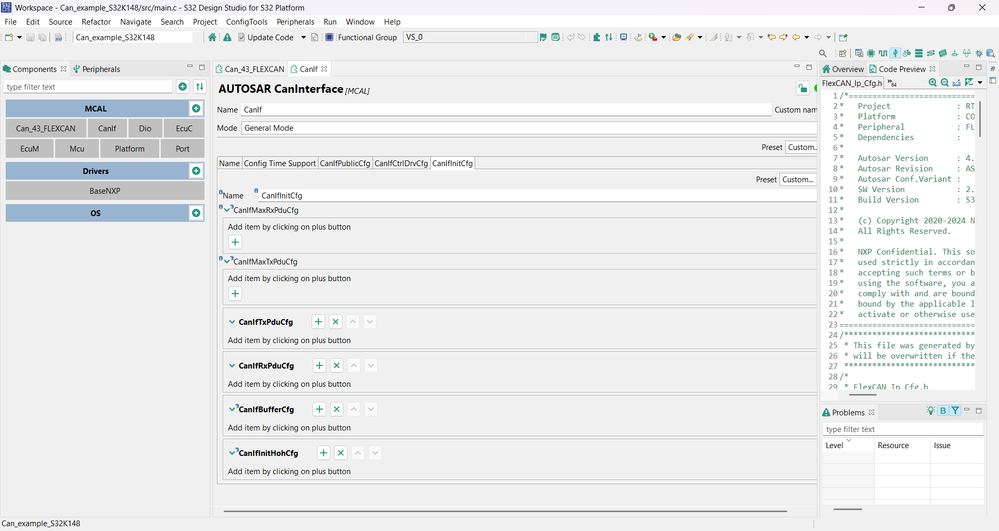Switch to the Overview tab
999x531 pixels.
pos(843,69)
